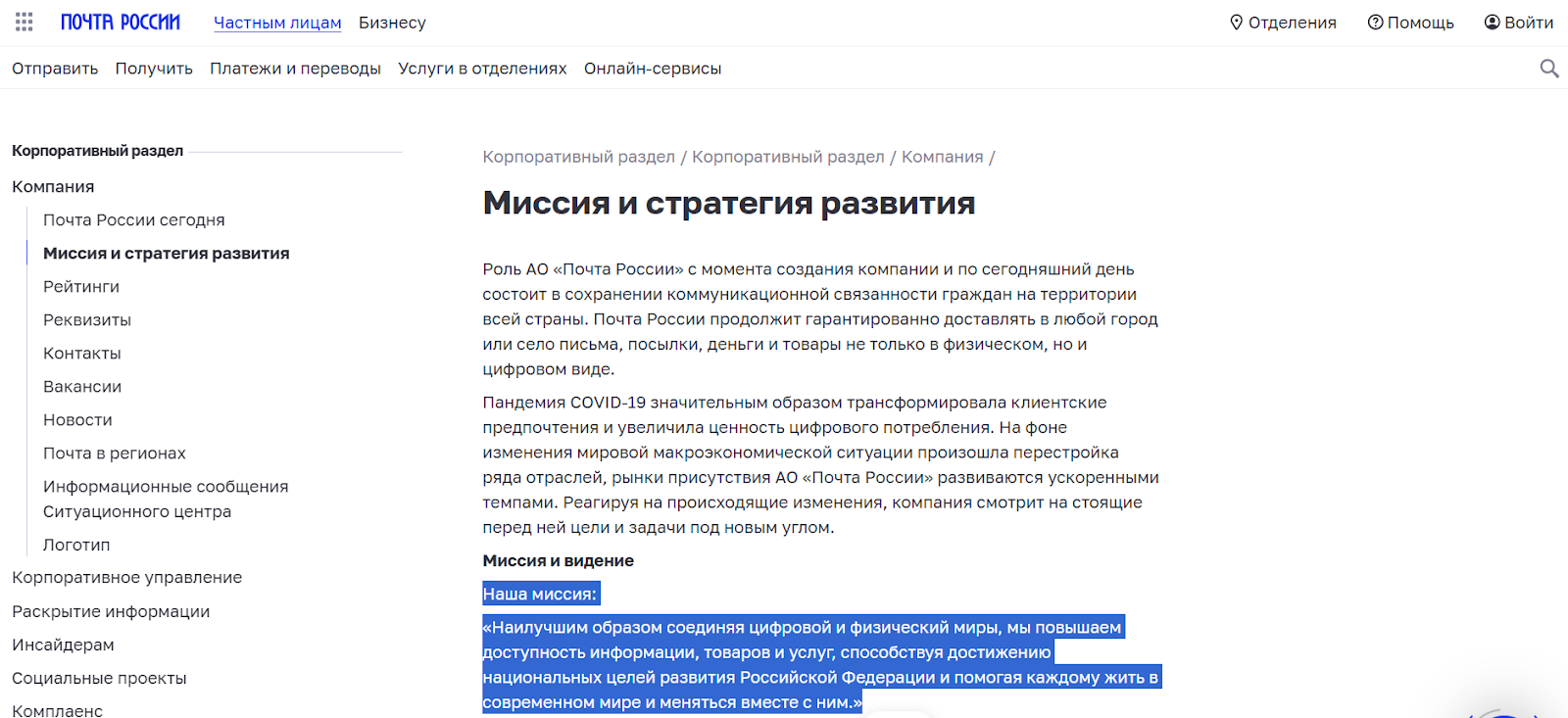This screenshot has height=718, width=1568.
Task: Expand the Корпоративное управление section
Action: click(126, 578)
